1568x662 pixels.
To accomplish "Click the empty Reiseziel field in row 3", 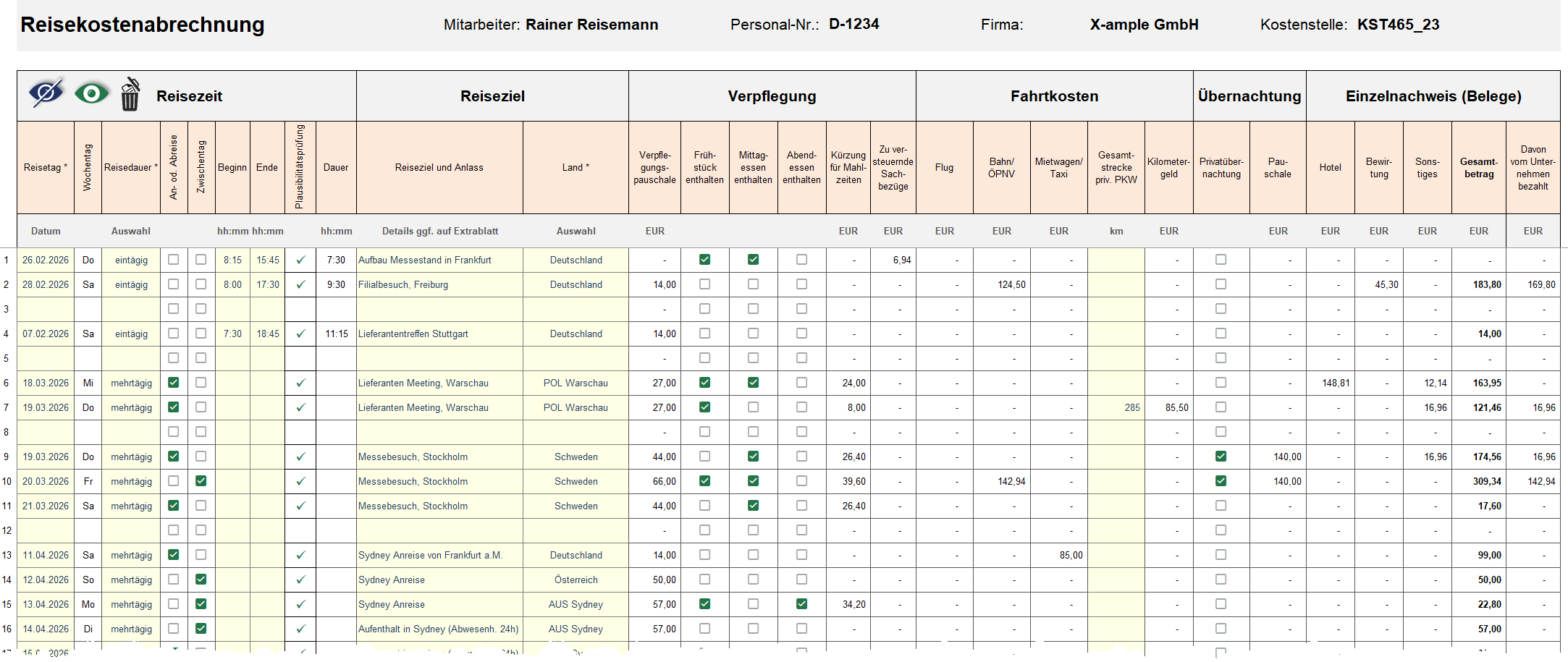I will click(439, 309).
